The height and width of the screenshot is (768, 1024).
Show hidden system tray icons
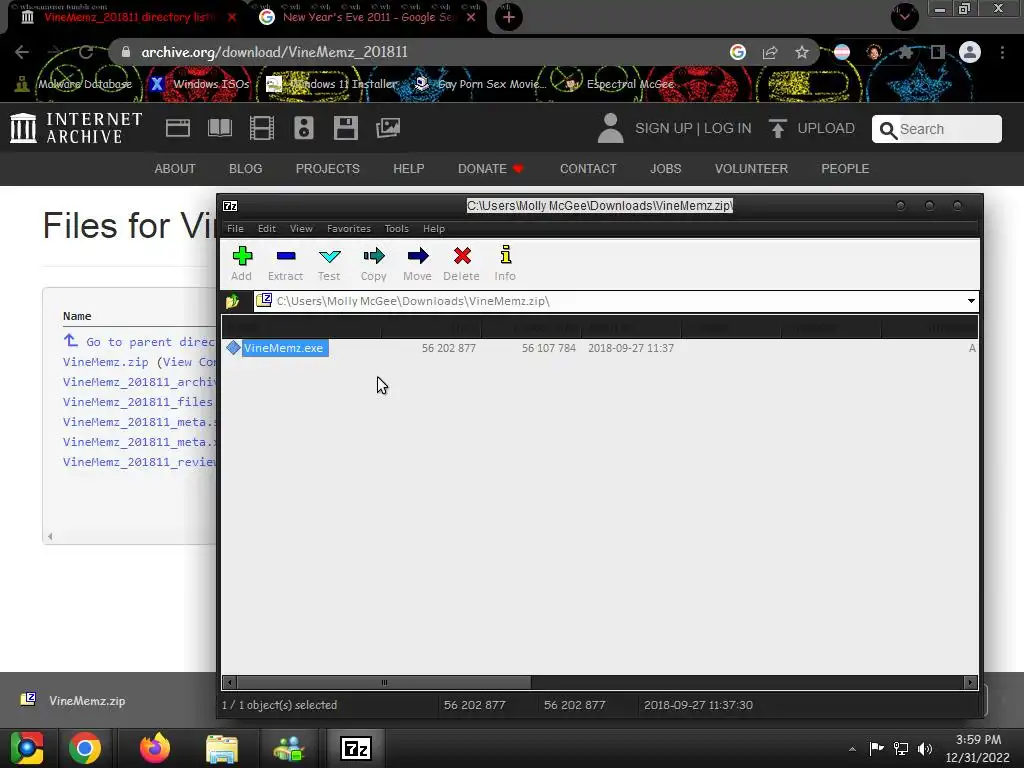tap(852, 749)
